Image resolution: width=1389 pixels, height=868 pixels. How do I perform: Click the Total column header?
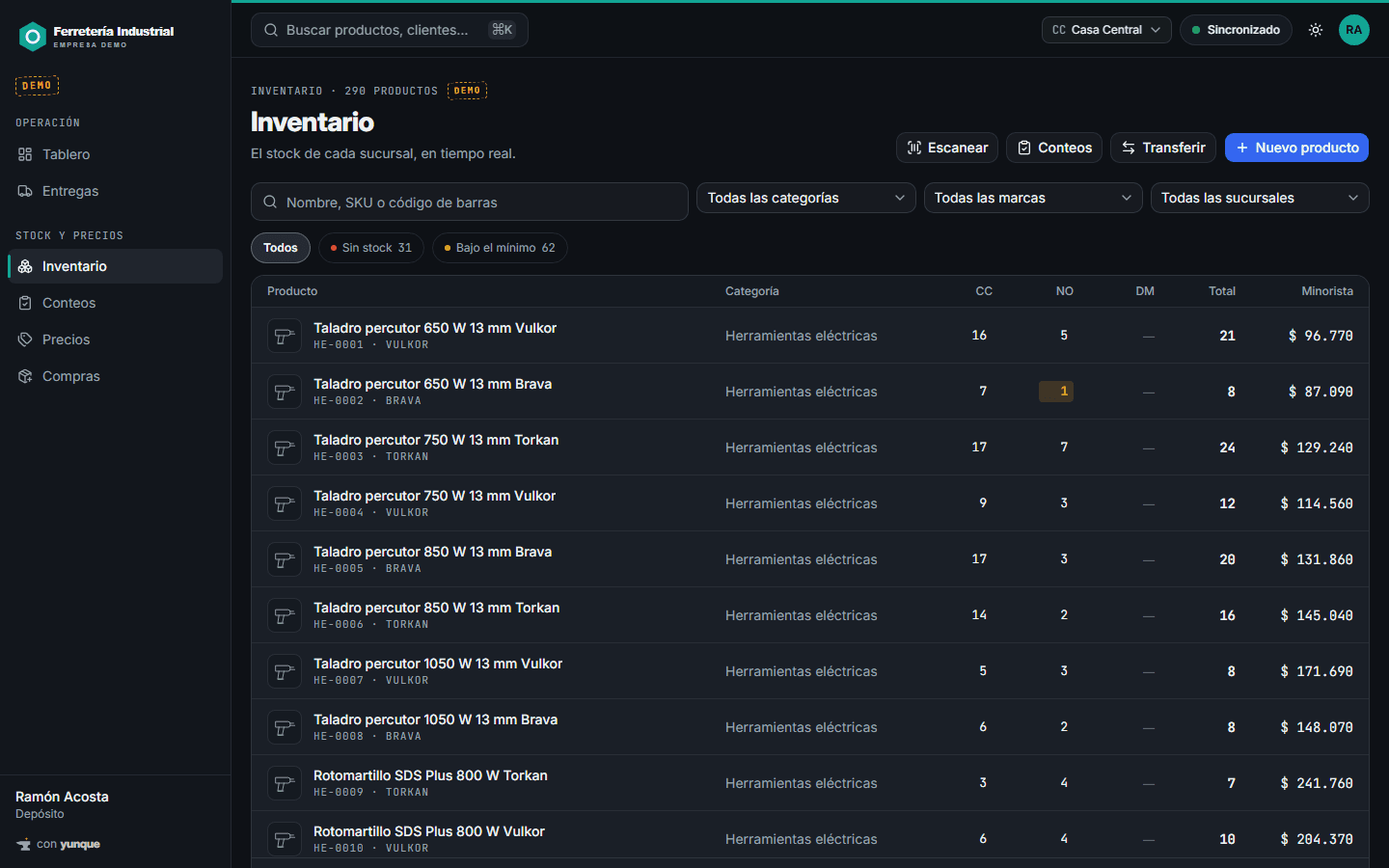tap(1222, 291)
